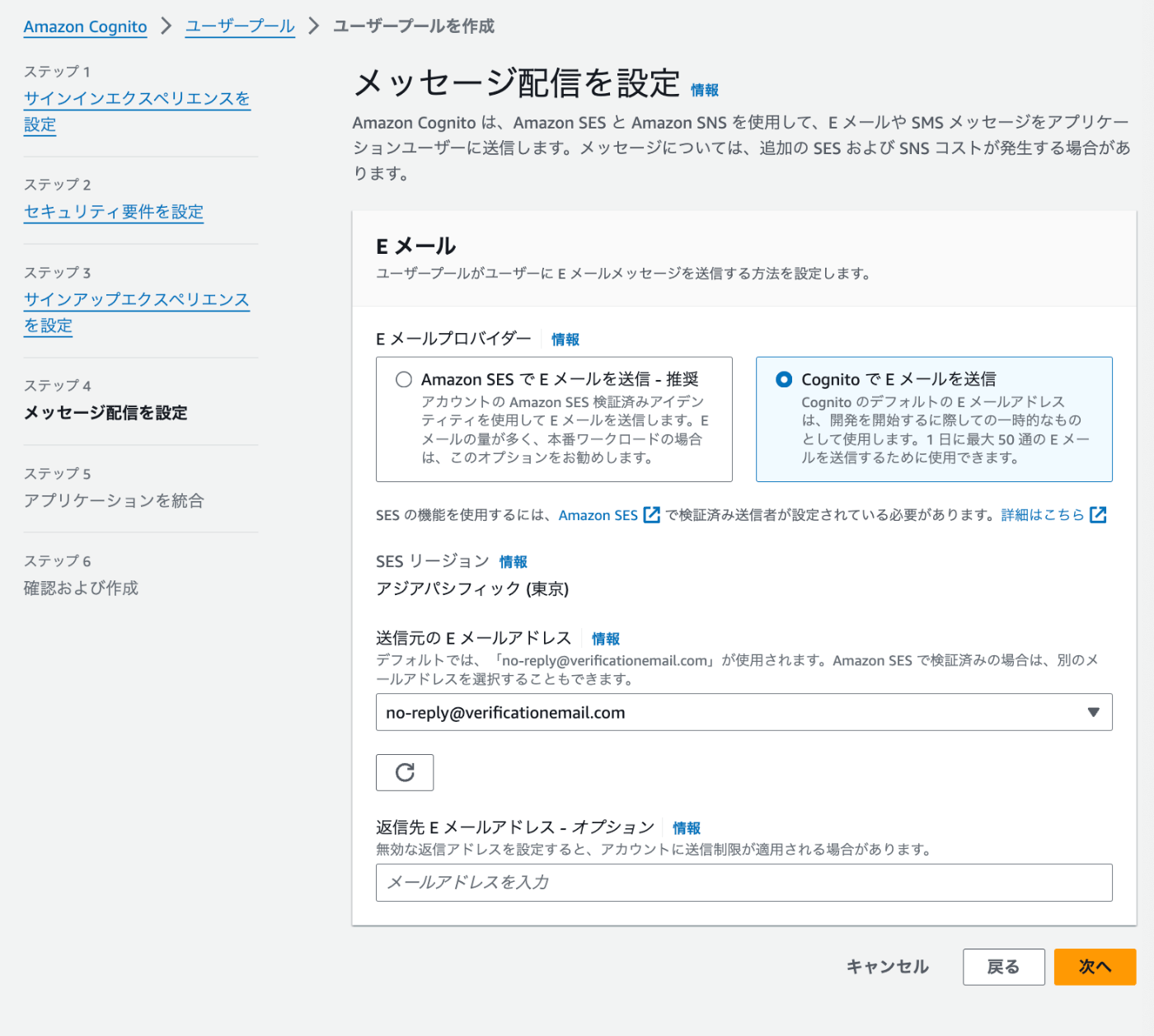This screenshot has width=1154, height=1036.
Task: Click the 次へ button
Action: [1095, 967]
